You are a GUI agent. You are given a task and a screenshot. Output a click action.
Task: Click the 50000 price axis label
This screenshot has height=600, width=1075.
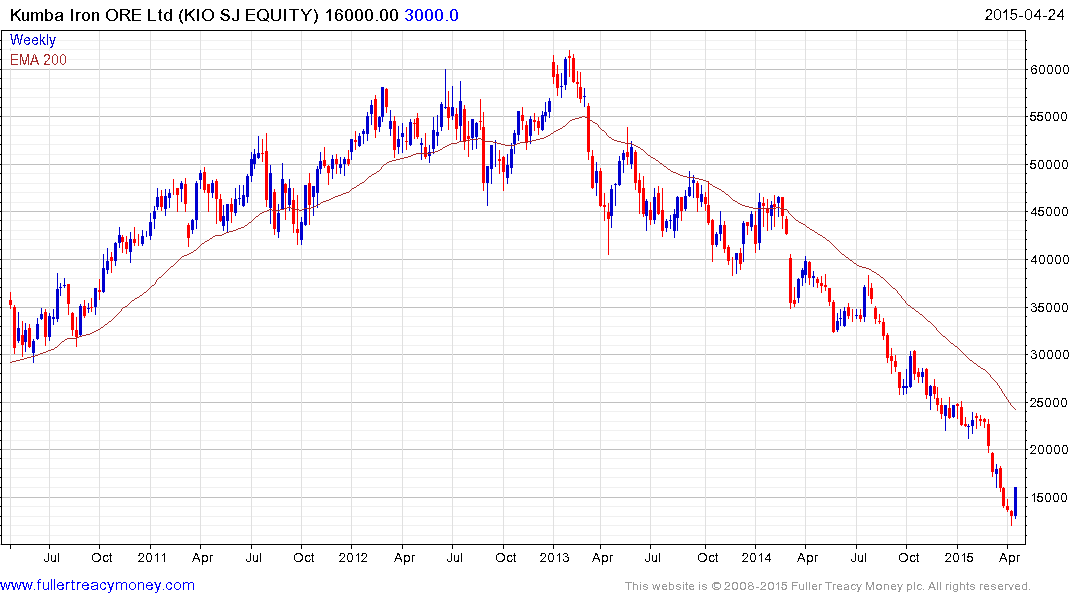1049,165
